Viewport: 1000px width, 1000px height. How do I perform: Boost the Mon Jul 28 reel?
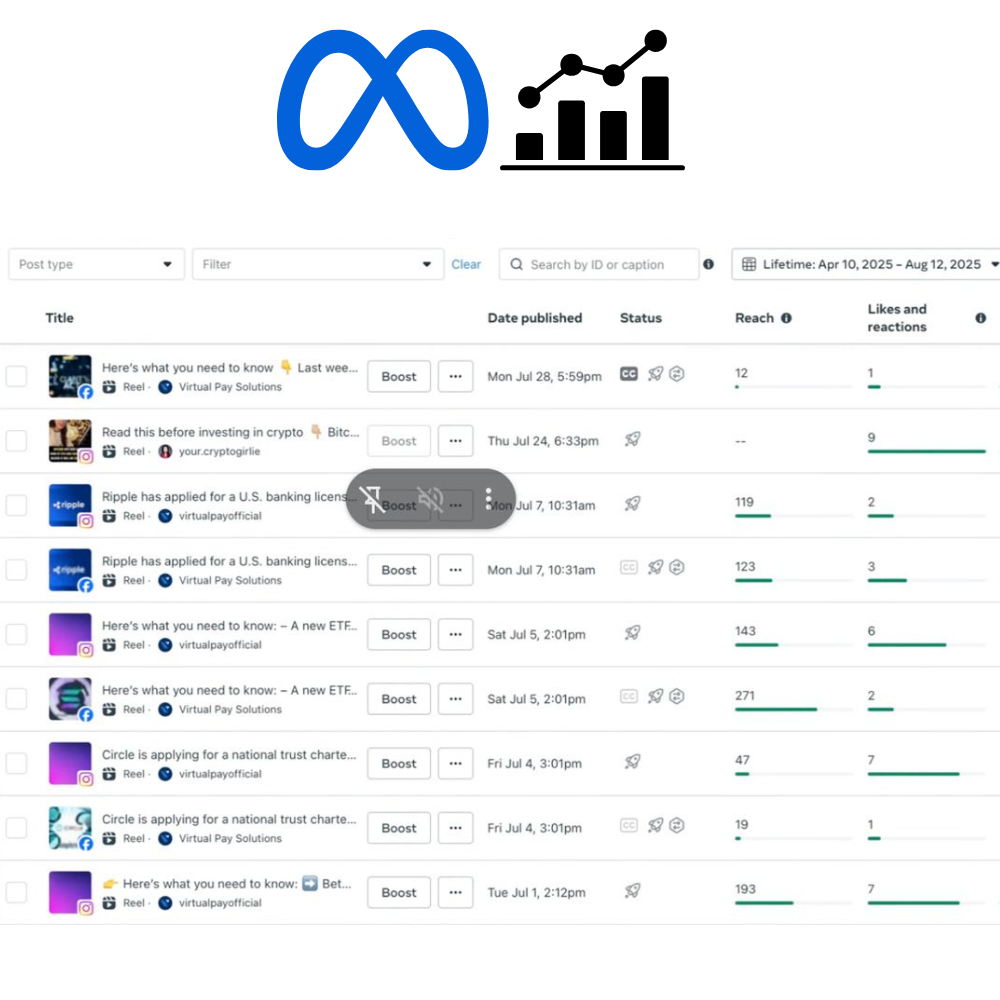pos(399,377)
